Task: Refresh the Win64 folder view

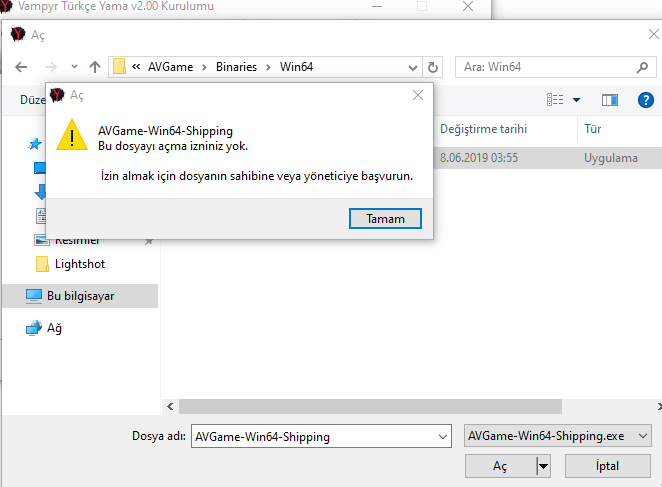Action: pyautogui.click(x=433, y=67)
